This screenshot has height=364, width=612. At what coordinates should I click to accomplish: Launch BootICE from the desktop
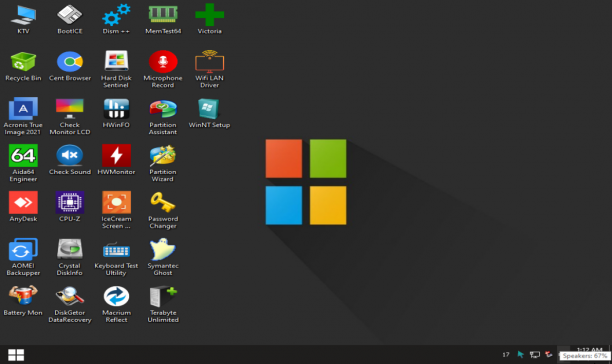pyautogui.click(x=69, y=19)
